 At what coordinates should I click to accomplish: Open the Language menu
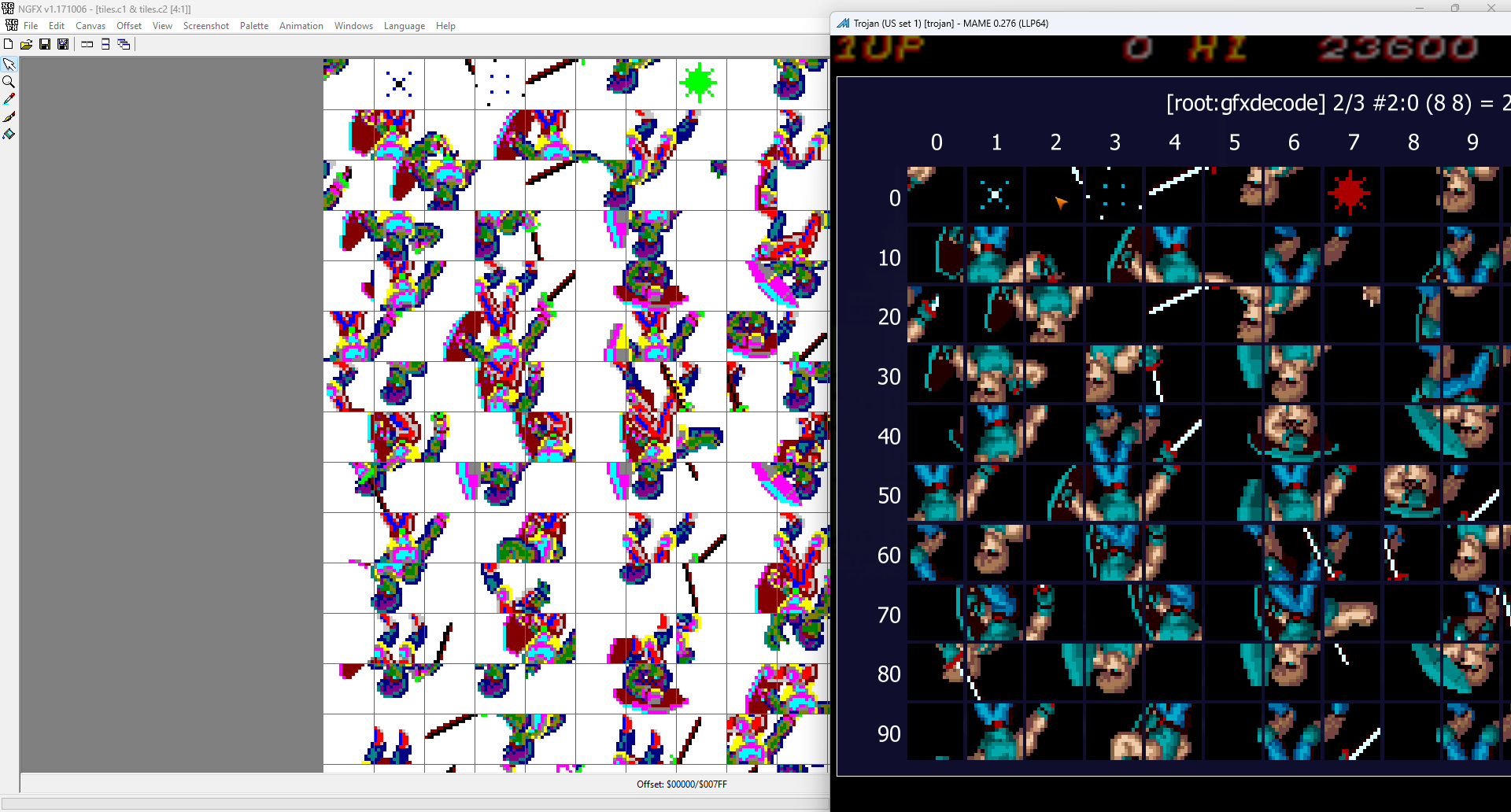click(x=405, y=26)
